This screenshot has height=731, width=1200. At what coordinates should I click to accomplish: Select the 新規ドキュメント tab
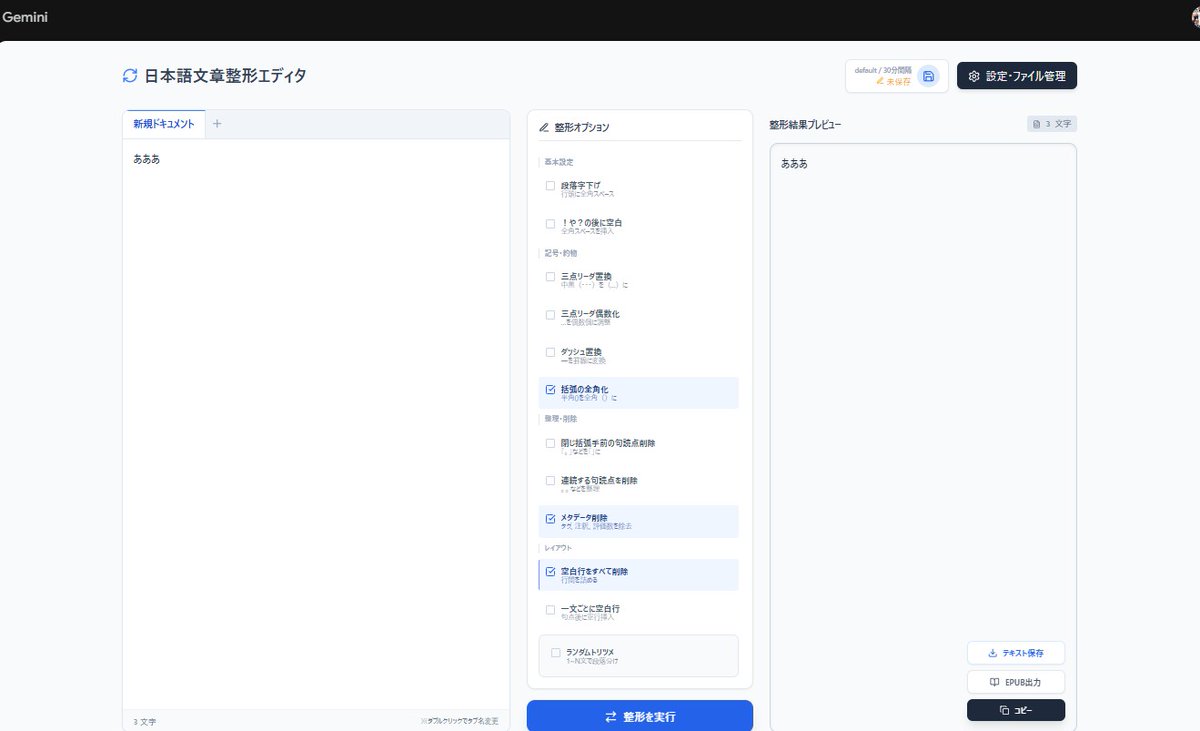[164, 123]
